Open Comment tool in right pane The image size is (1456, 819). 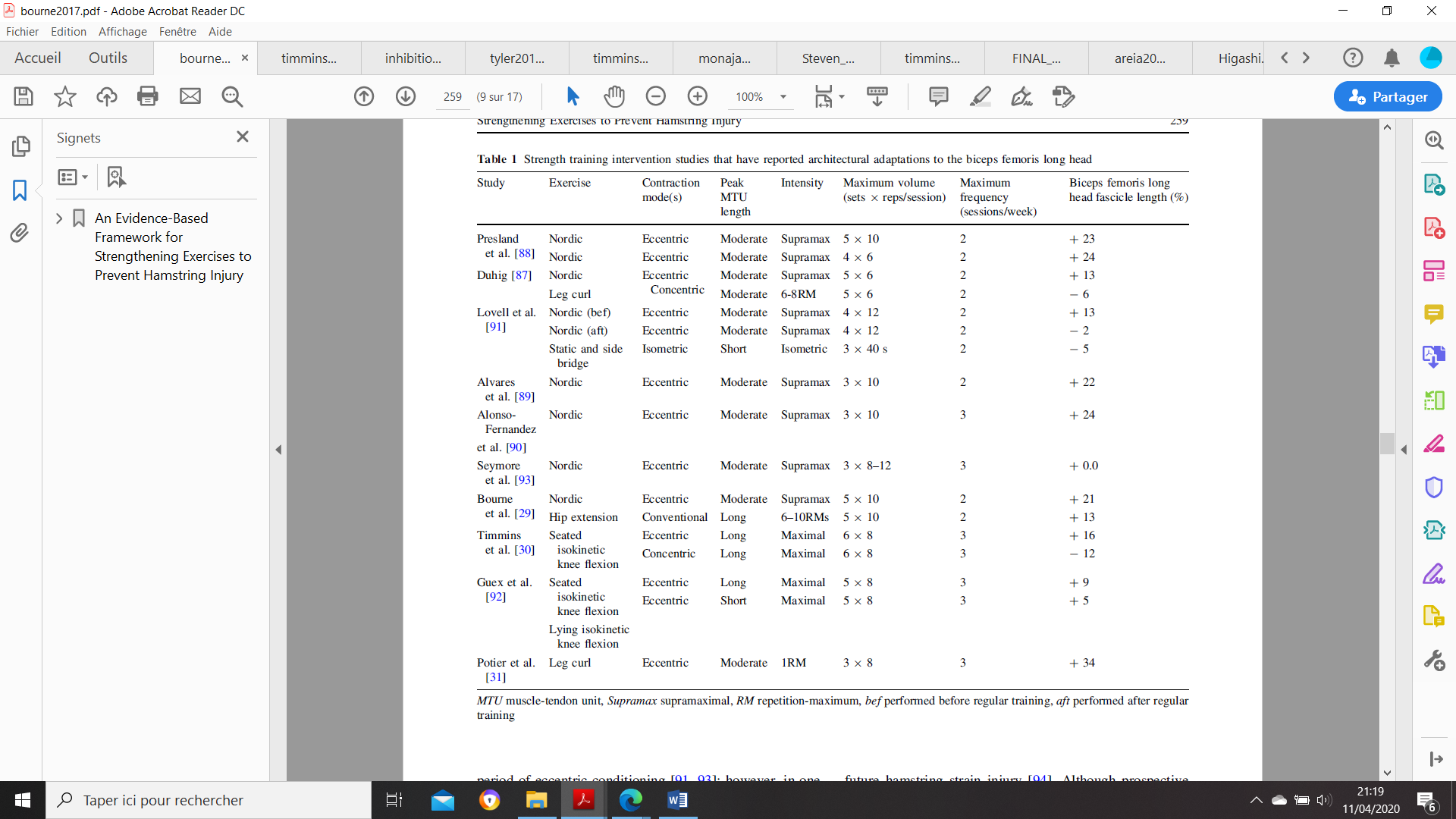[1434, 313]
